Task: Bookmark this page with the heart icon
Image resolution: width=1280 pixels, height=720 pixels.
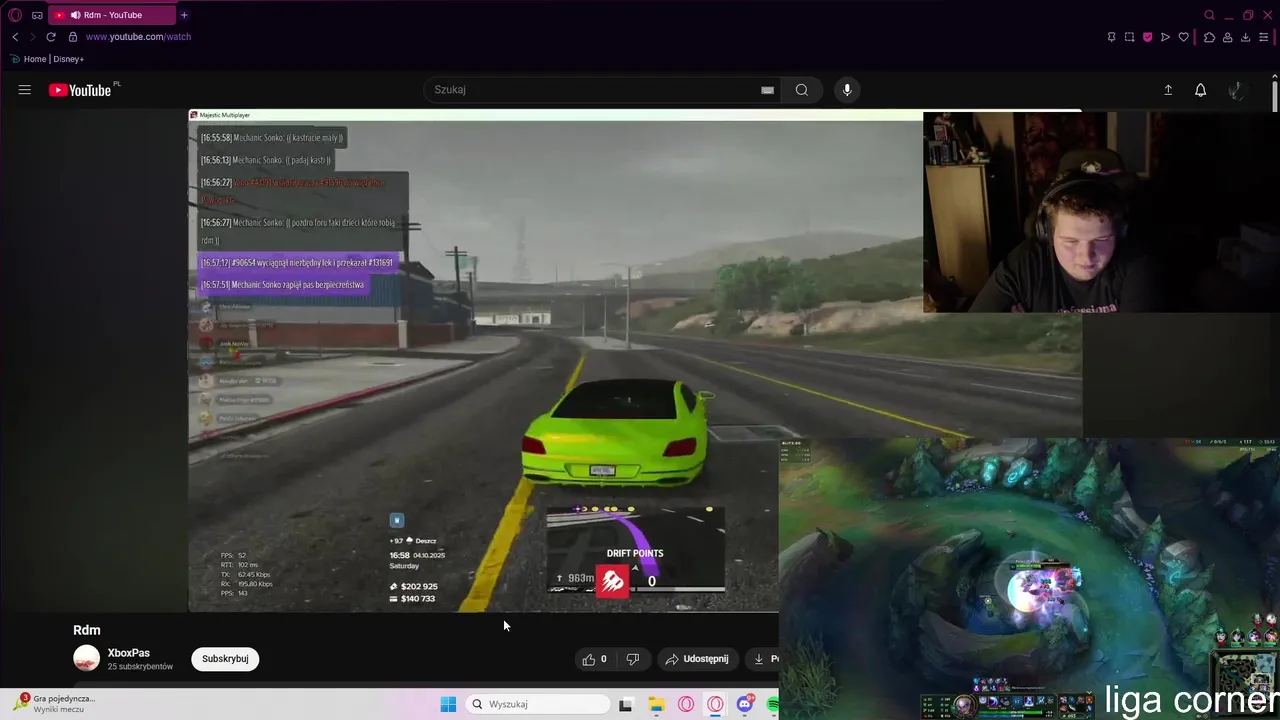Action: point(1184,37)
